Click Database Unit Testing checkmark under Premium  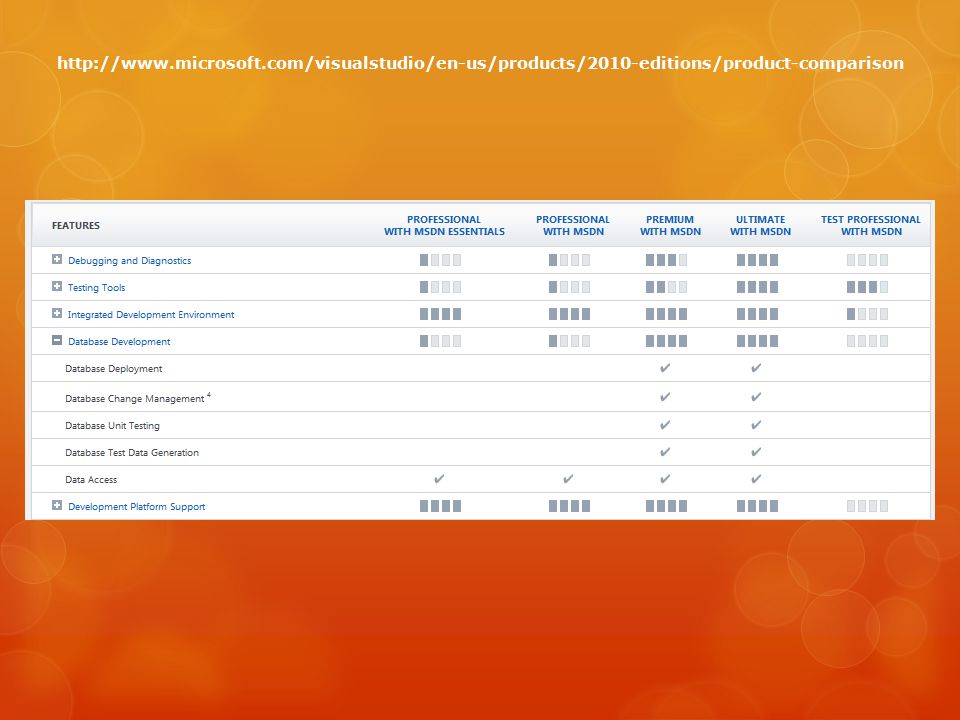[x=666, y=424]
